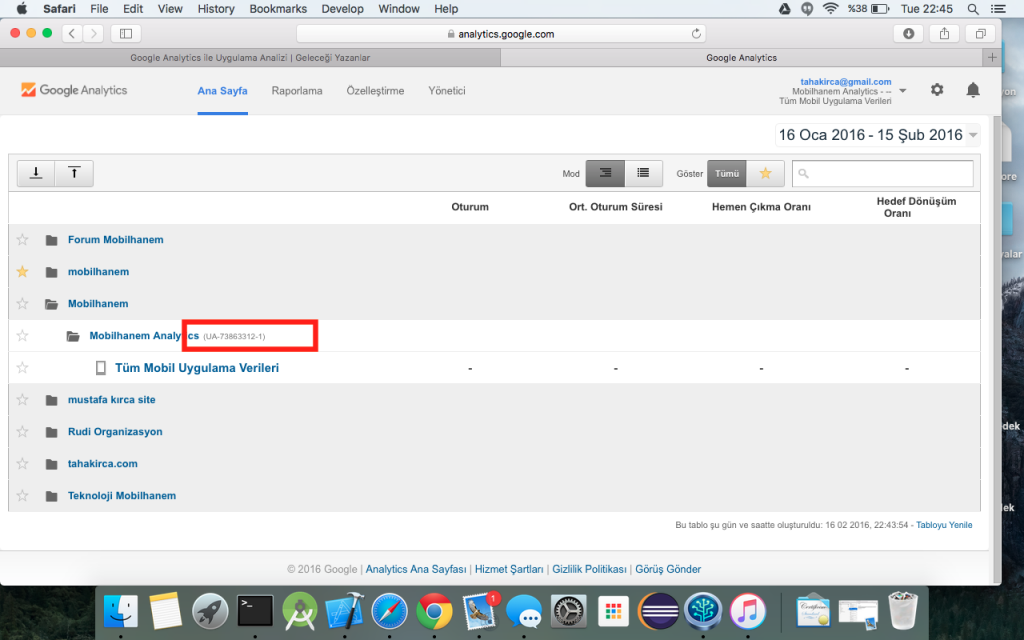Viewport: 1024px width, 640px height.
Task: Expand the mustafa kırca site folder
Action: point(52,400)
